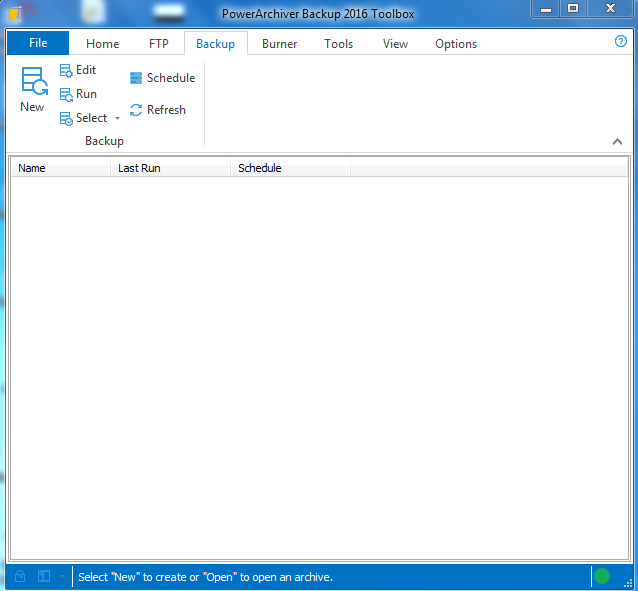Maximize the PowerArchiver window

(573, 9)
